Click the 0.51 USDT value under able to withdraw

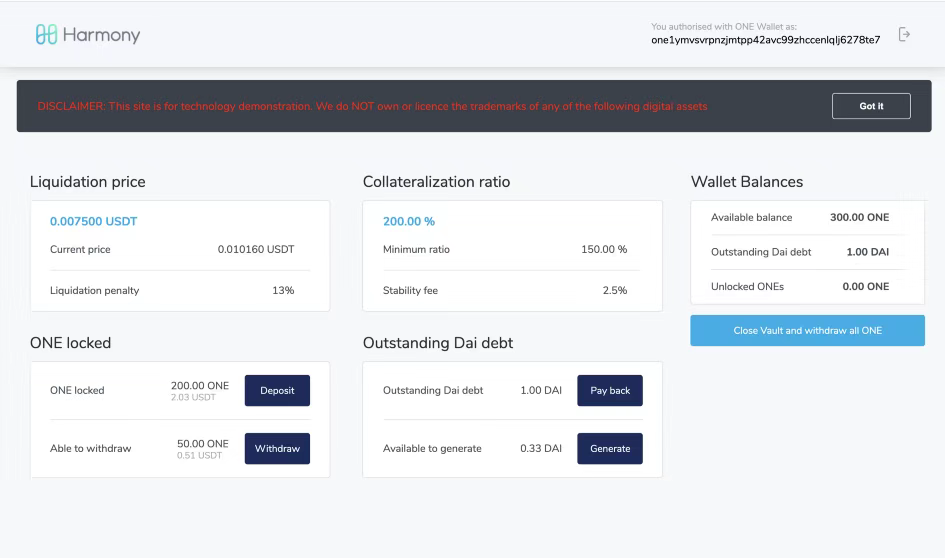(199, 455)
